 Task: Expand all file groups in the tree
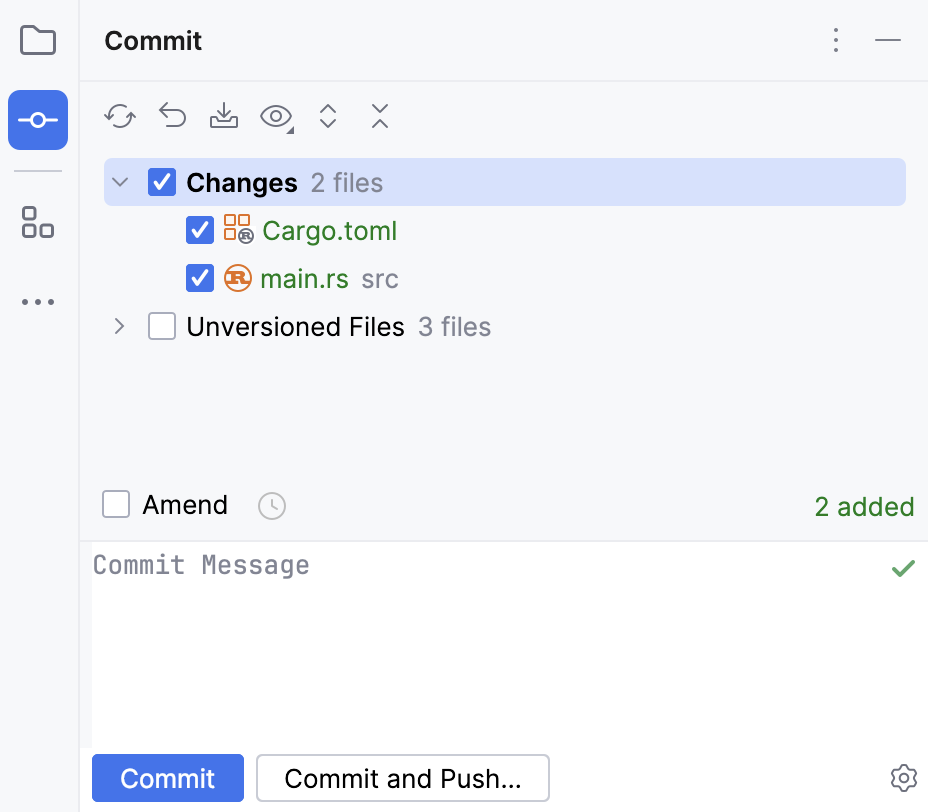[x=328, y=116]
